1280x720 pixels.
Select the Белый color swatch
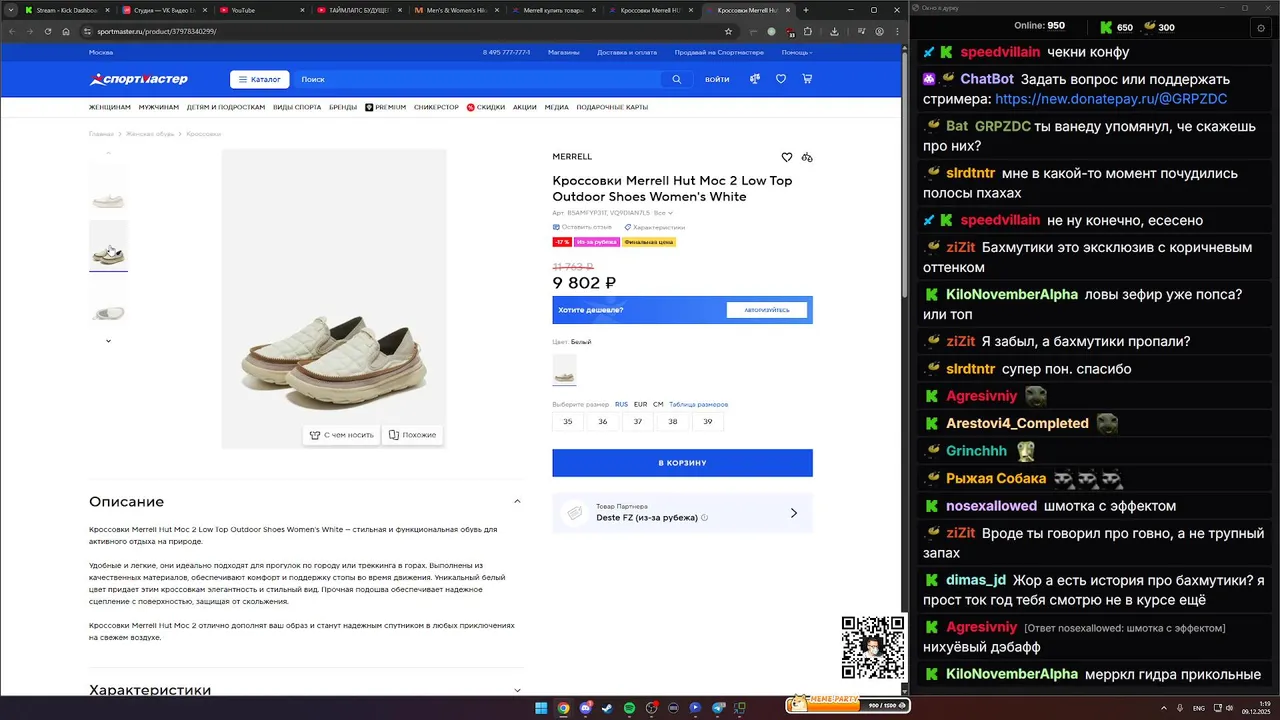pyautogui.click(x=565, y=369)
